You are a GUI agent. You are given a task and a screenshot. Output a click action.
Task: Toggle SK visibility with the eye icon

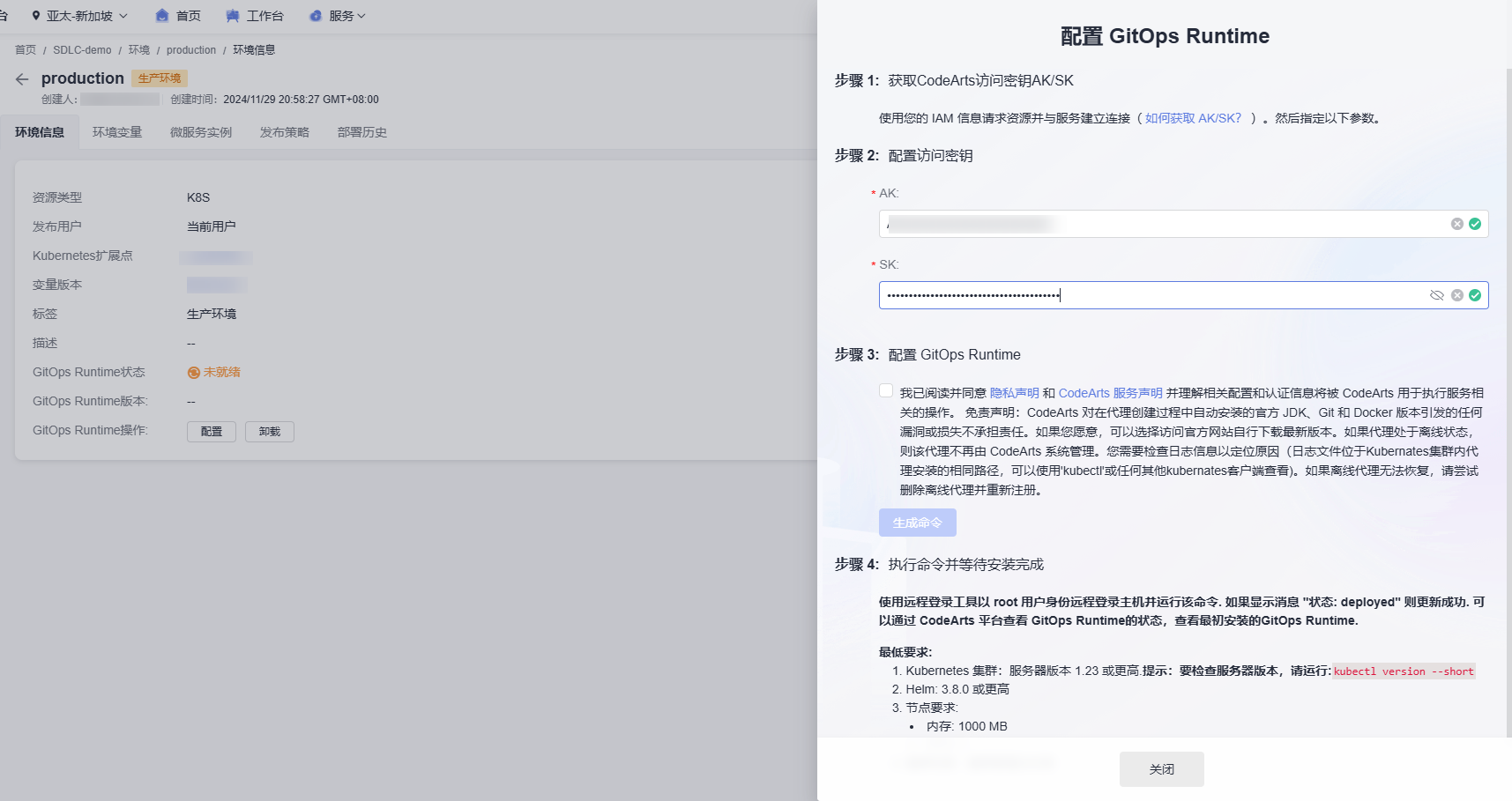1437,295
